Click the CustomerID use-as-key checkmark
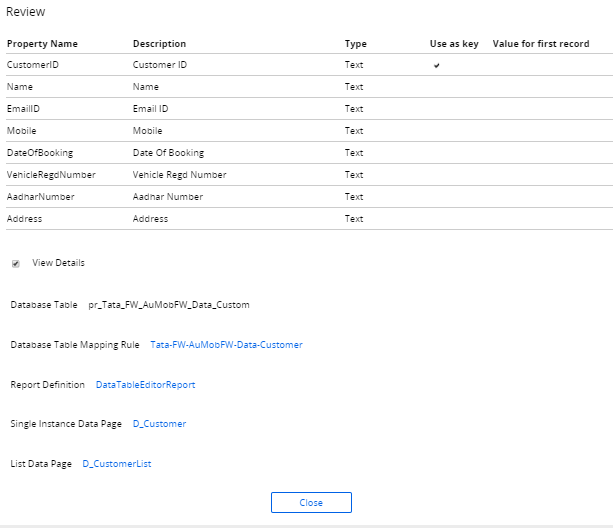This screenshot has width=613, height=528. (x=436, y=65)
